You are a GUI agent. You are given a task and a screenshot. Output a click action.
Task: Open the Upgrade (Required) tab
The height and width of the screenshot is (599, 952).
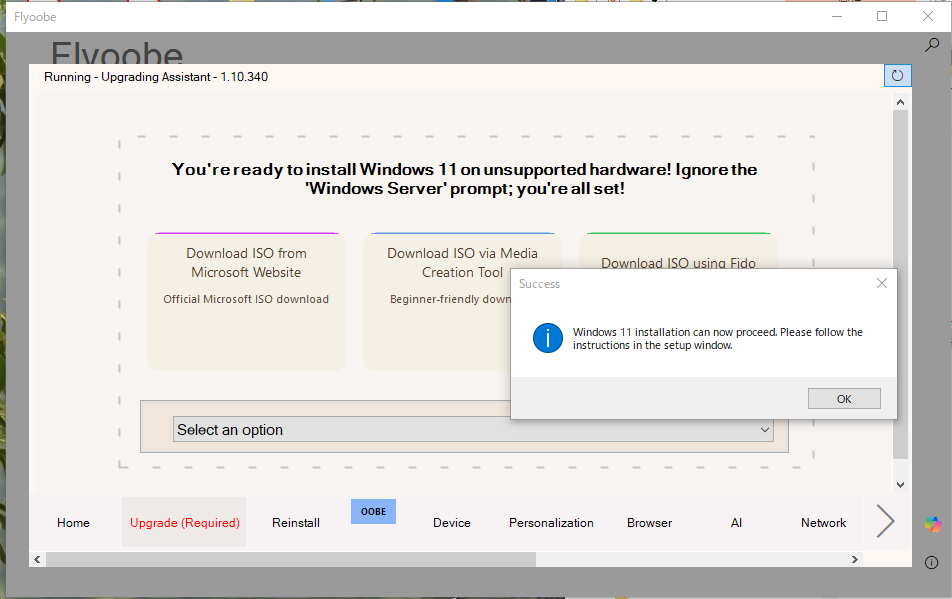[x=184, y=523]
